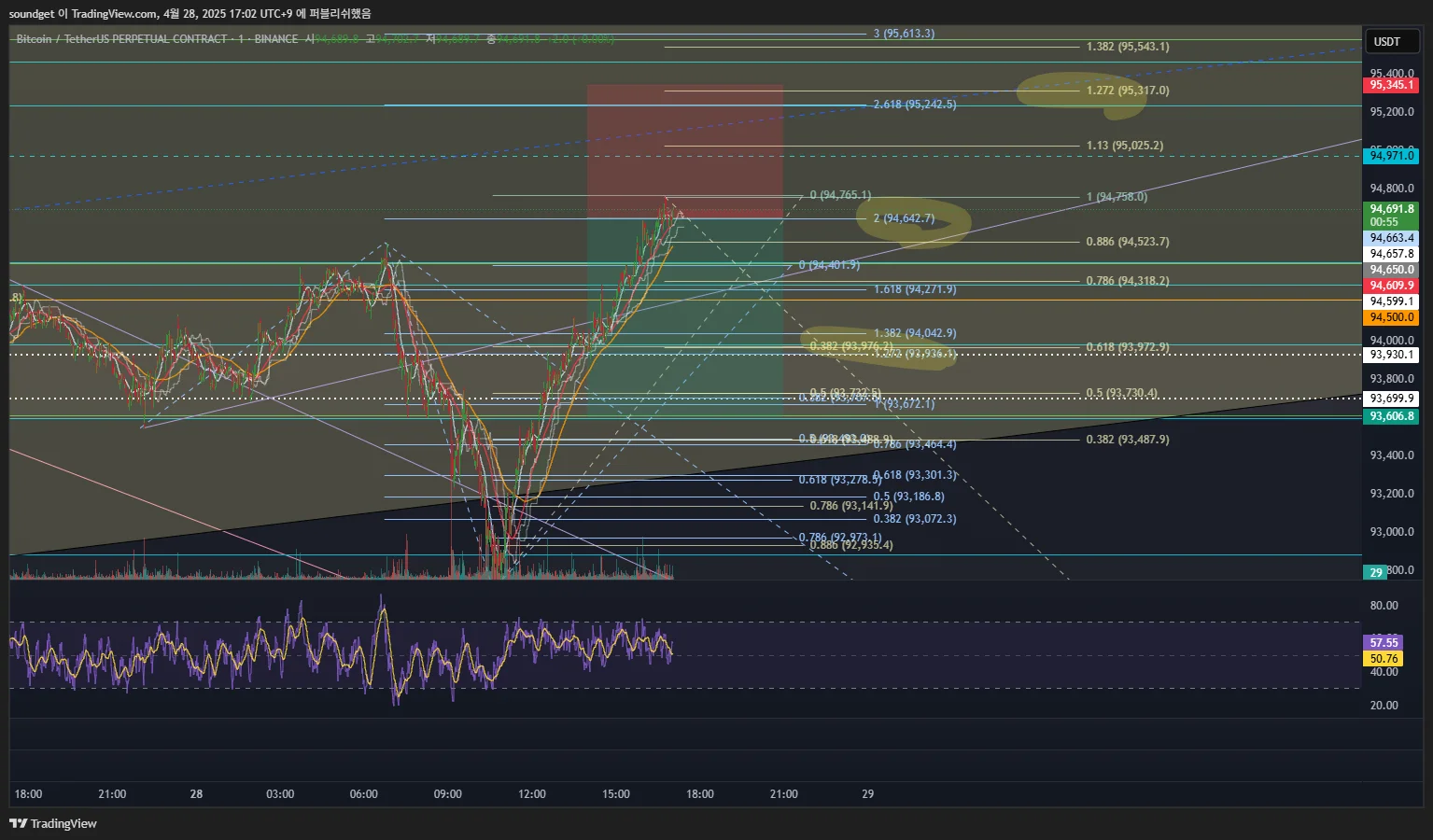Image resolution: width=1433 pixels, height=840 pixels.
Task: Select the 94,000.0 price scale label
Action: [1391, 340]
